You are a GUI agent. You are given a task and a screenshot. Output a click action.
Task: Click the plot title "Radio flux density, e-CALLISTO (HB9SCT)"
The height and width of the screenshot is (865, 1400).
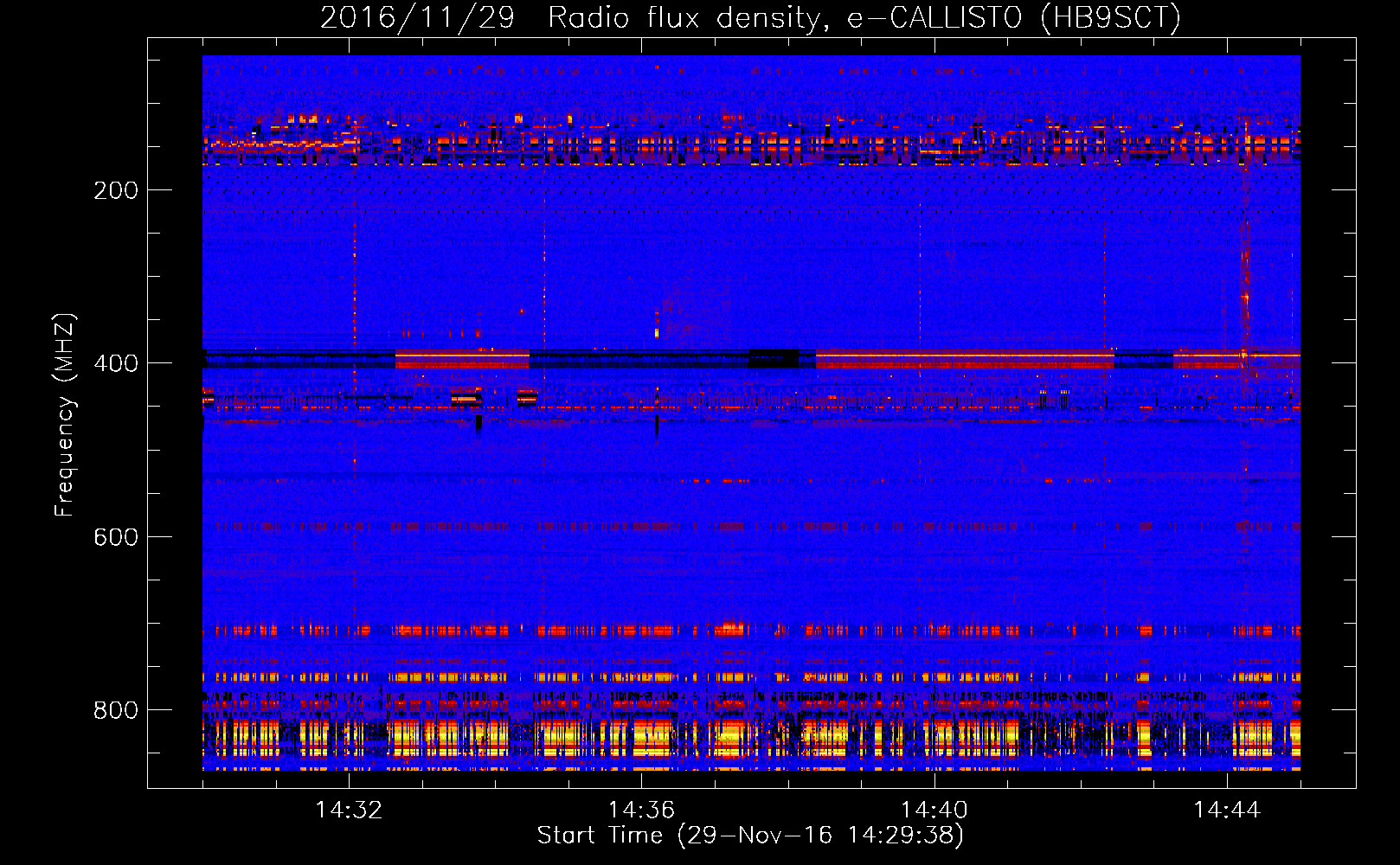pyautogui.click(x=864, y=17)
